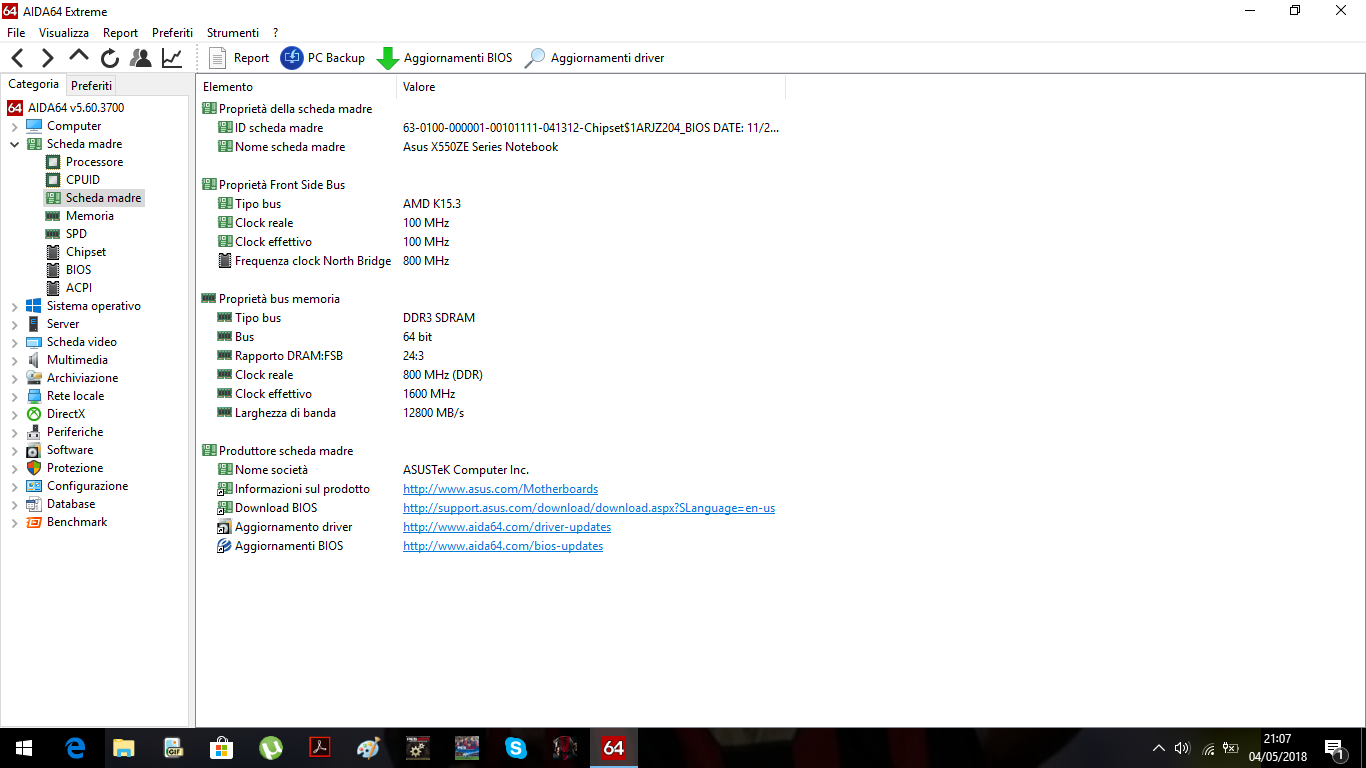The image size is (1366, 768).
Task: Select ACPI in the tree
Action: (x=79, y=288)
